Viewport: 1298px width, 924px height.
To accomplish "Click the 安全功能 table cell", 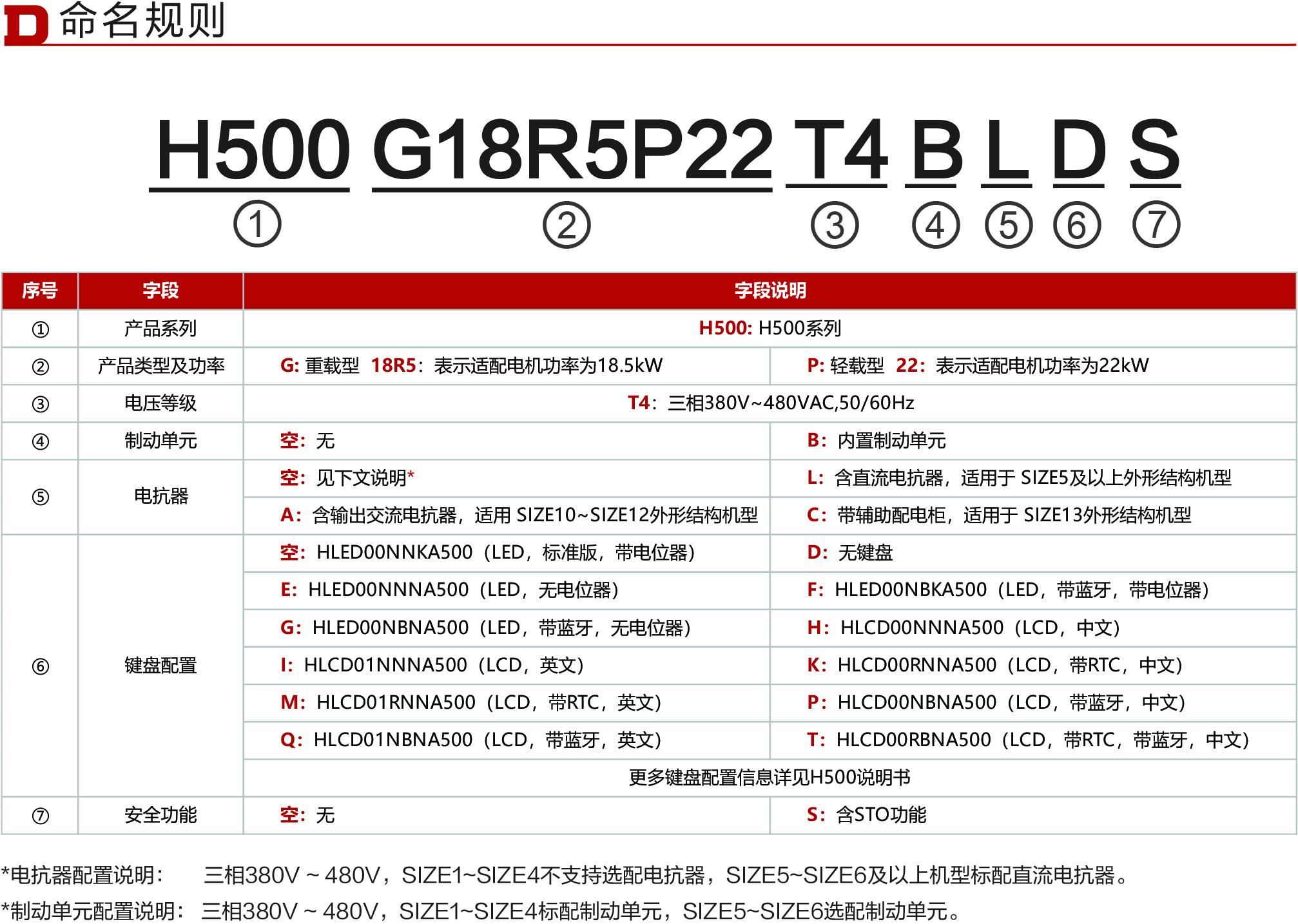I will (160, 815).
